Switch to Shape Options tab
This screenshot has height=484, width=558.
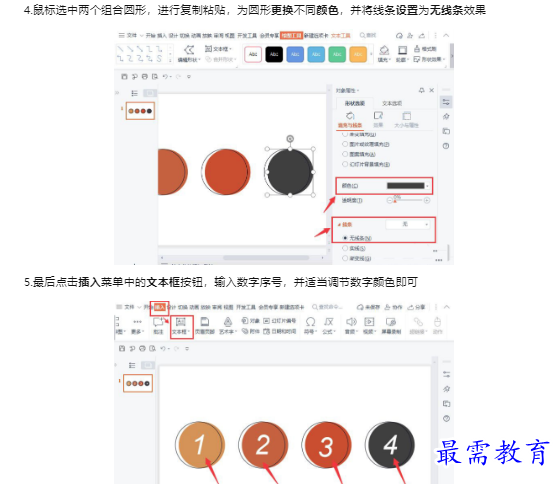pyautogui.click(x=354, y=103)
